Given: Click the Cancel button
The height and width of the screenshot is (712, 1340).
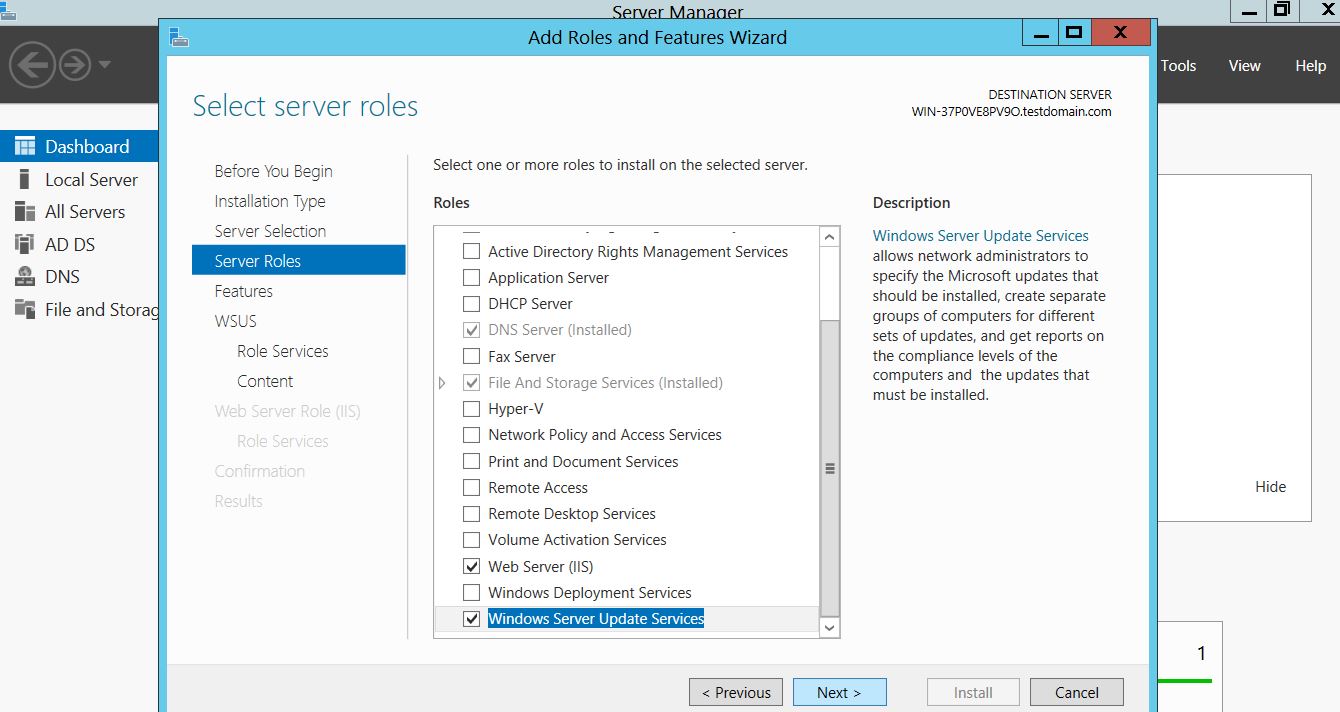Looking at the screenshot, I should pyautogui.click(x=1077, y=692).
